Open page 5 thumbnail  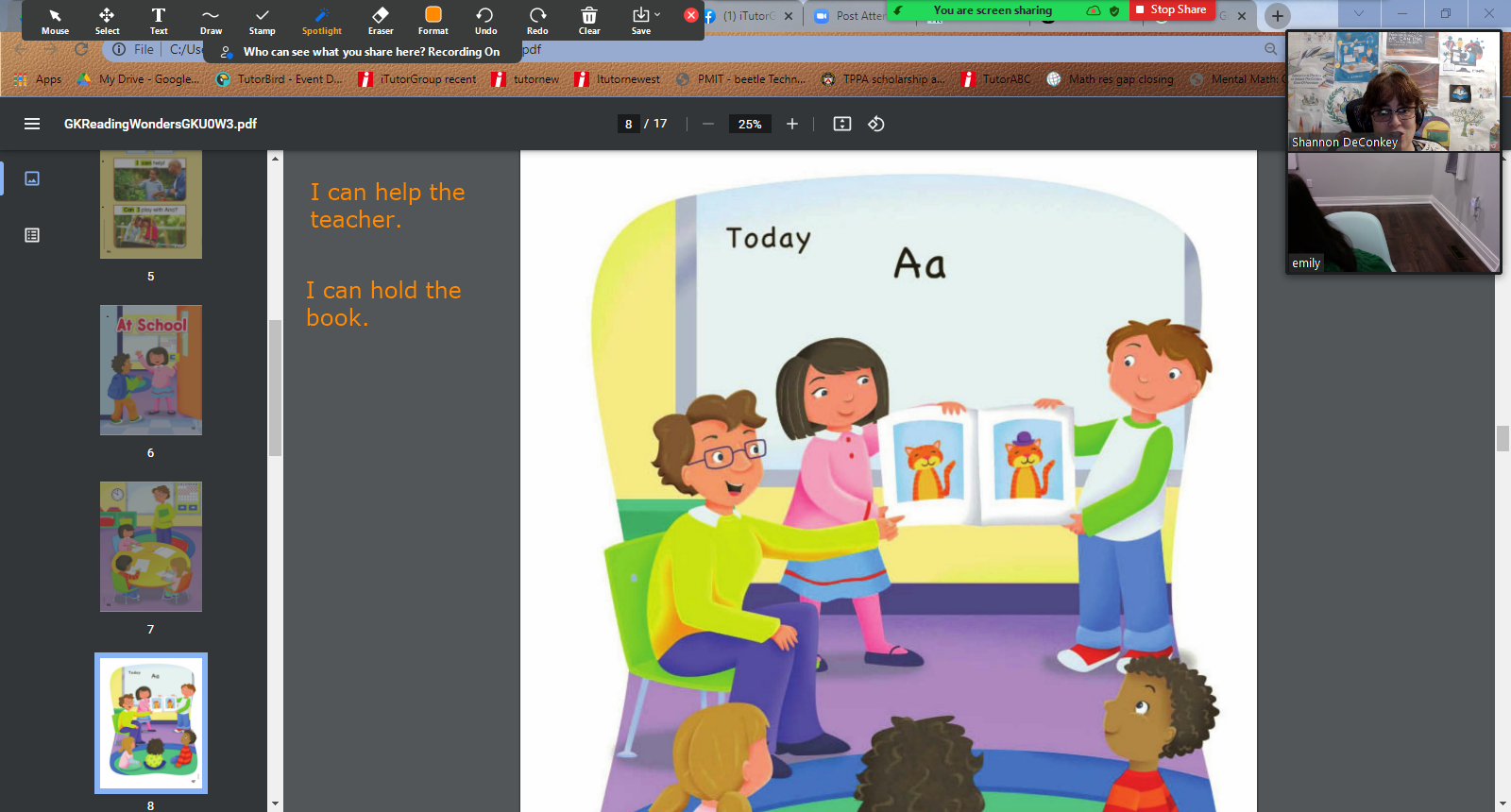[151, 205]
